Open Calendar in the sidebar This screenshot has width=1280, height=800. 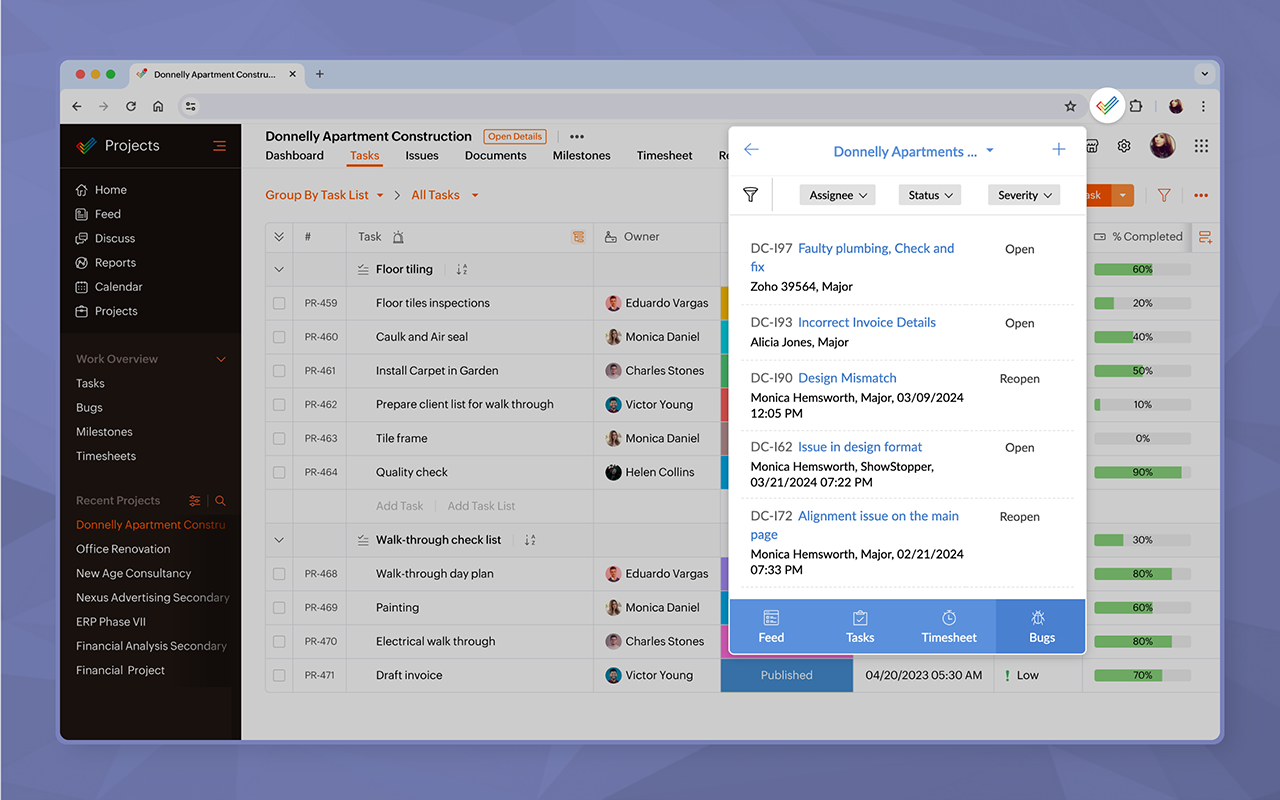[x=118, y=287]
